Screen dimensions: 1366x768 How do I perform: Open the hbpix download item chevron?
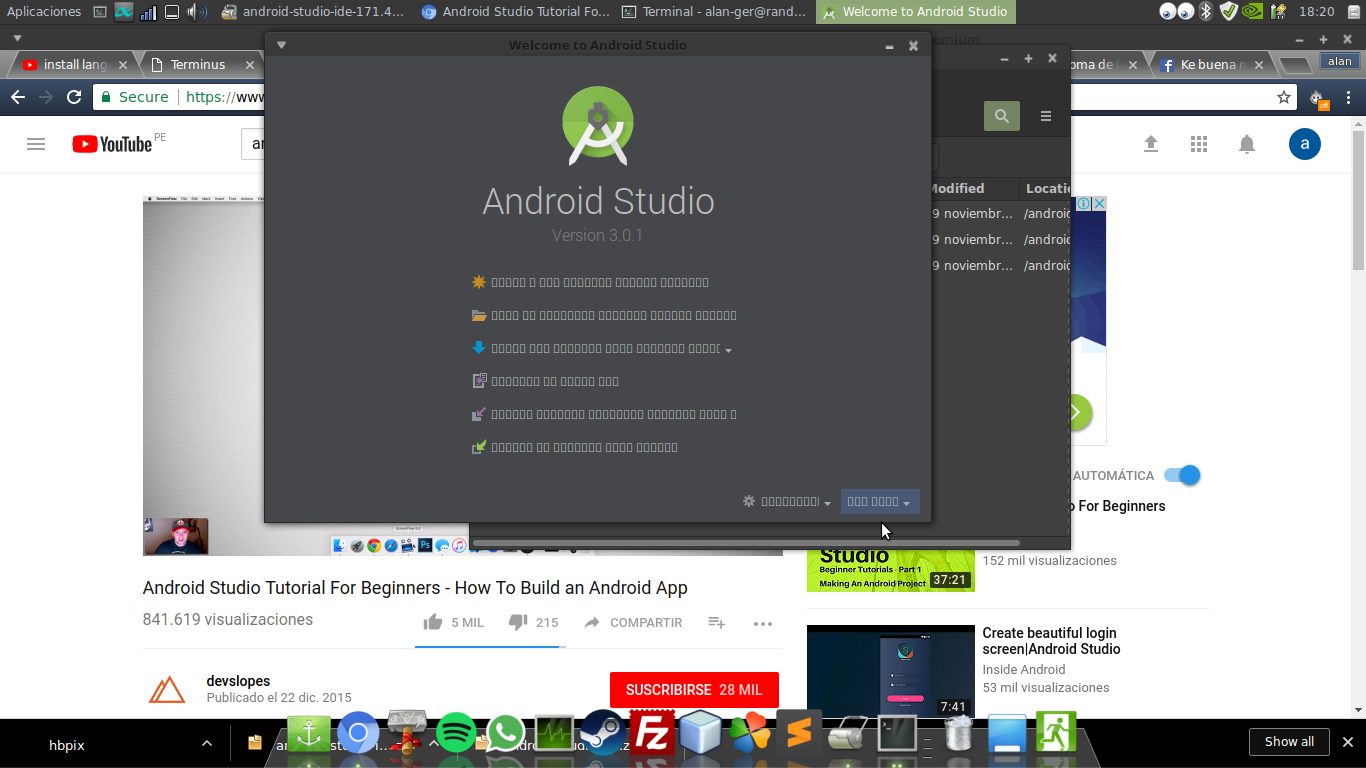point(207,743)
